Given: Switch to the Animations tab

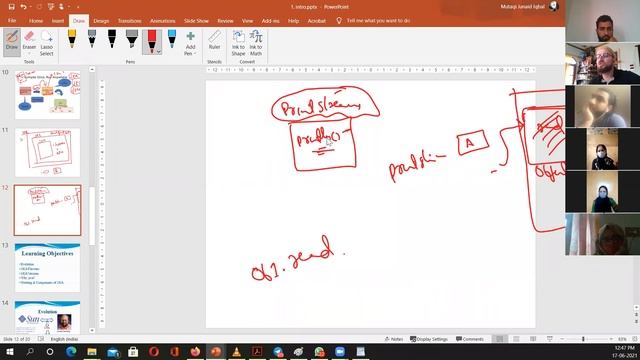Looking at the screenshot, I should coord(162,20).
